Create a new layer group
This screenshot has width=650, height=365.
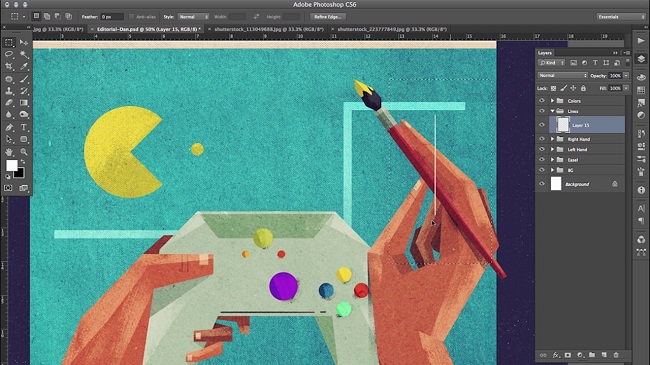point(592,355)
